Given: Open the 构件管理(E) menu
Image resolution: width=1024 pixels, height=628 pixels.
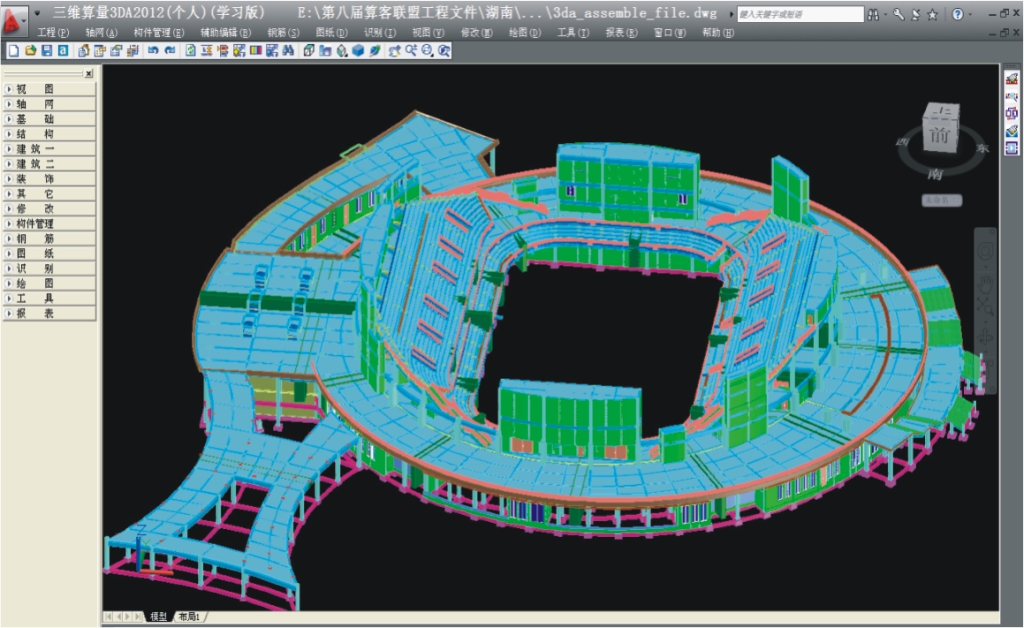Looking at the screenshot, I should click(x=159, y=33).
